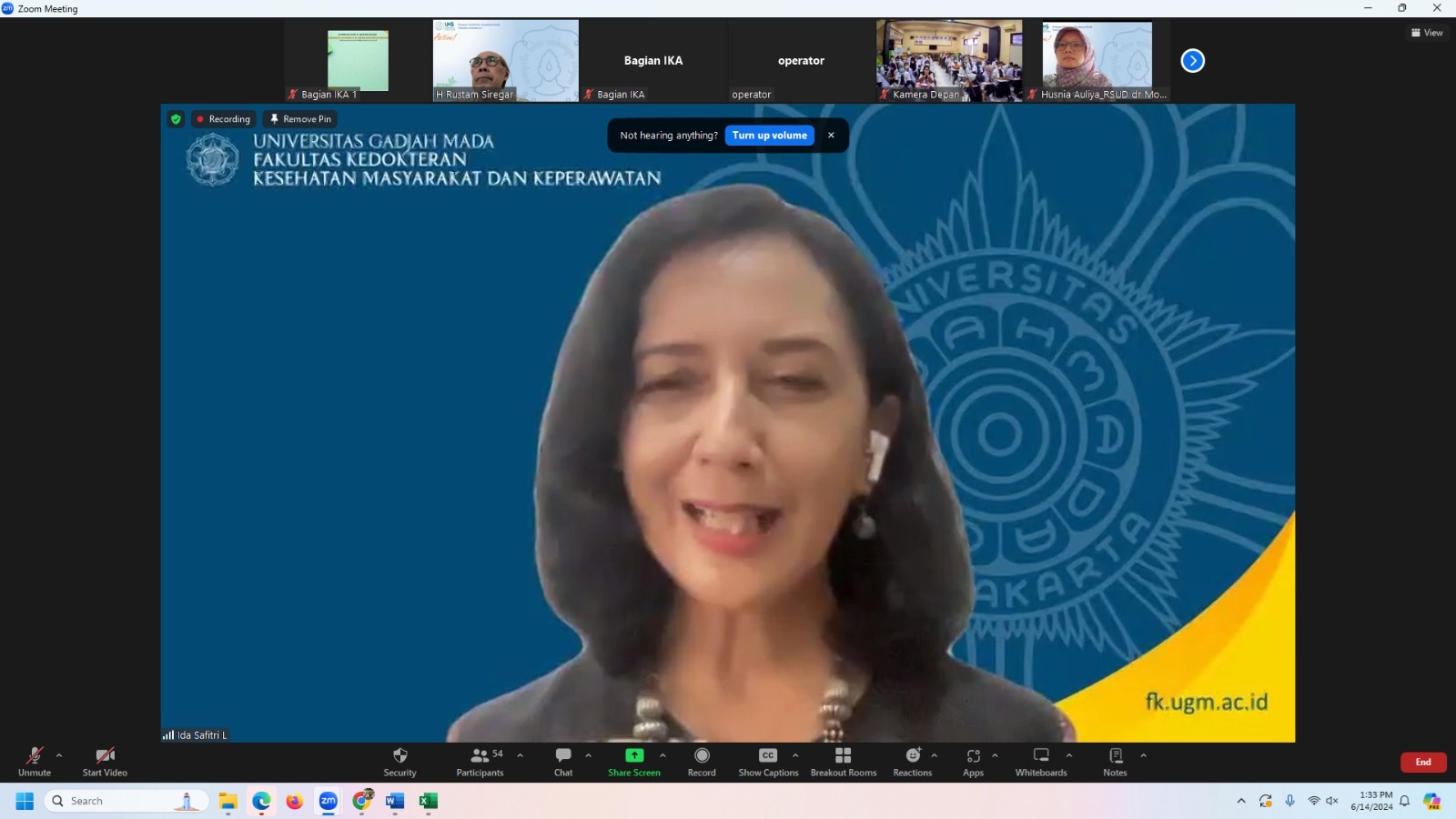Viewport: 1456px width, 819px height.
Task: Open meeting Notes
Action: click(1116, 762)
